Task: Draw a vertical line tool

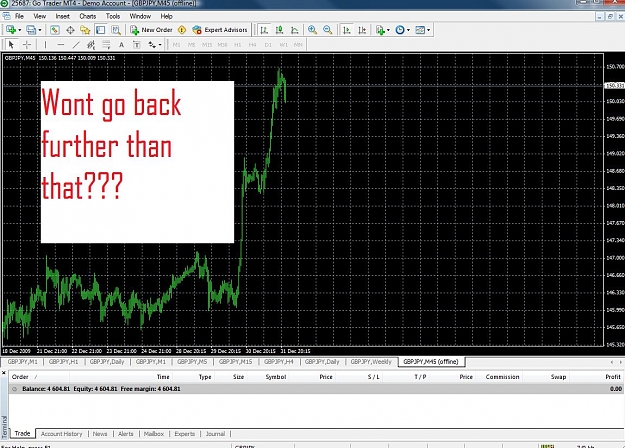Action: (45, 45)
